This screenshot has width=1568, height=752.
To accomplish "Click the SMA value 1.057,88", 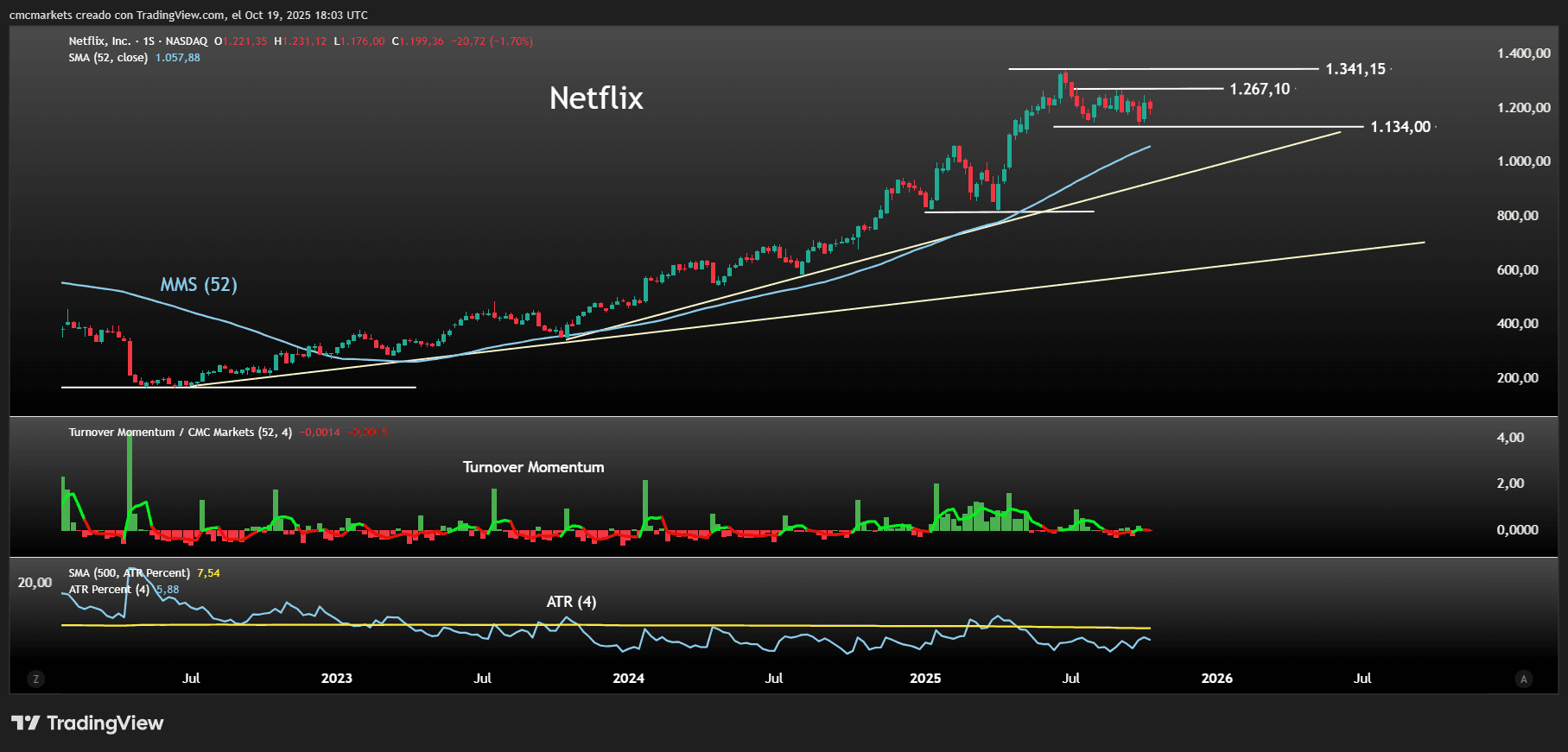I will pyautogui.click(x=178, y=58).
